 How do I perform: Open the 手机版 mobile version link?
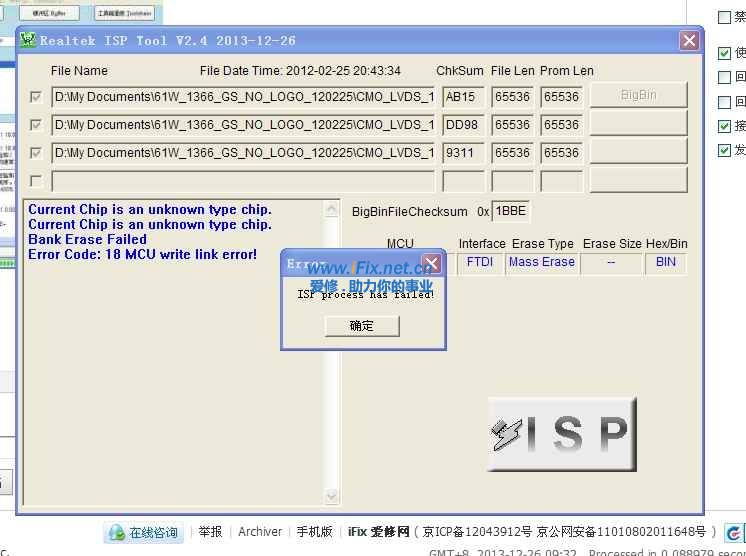click(314, 532)
